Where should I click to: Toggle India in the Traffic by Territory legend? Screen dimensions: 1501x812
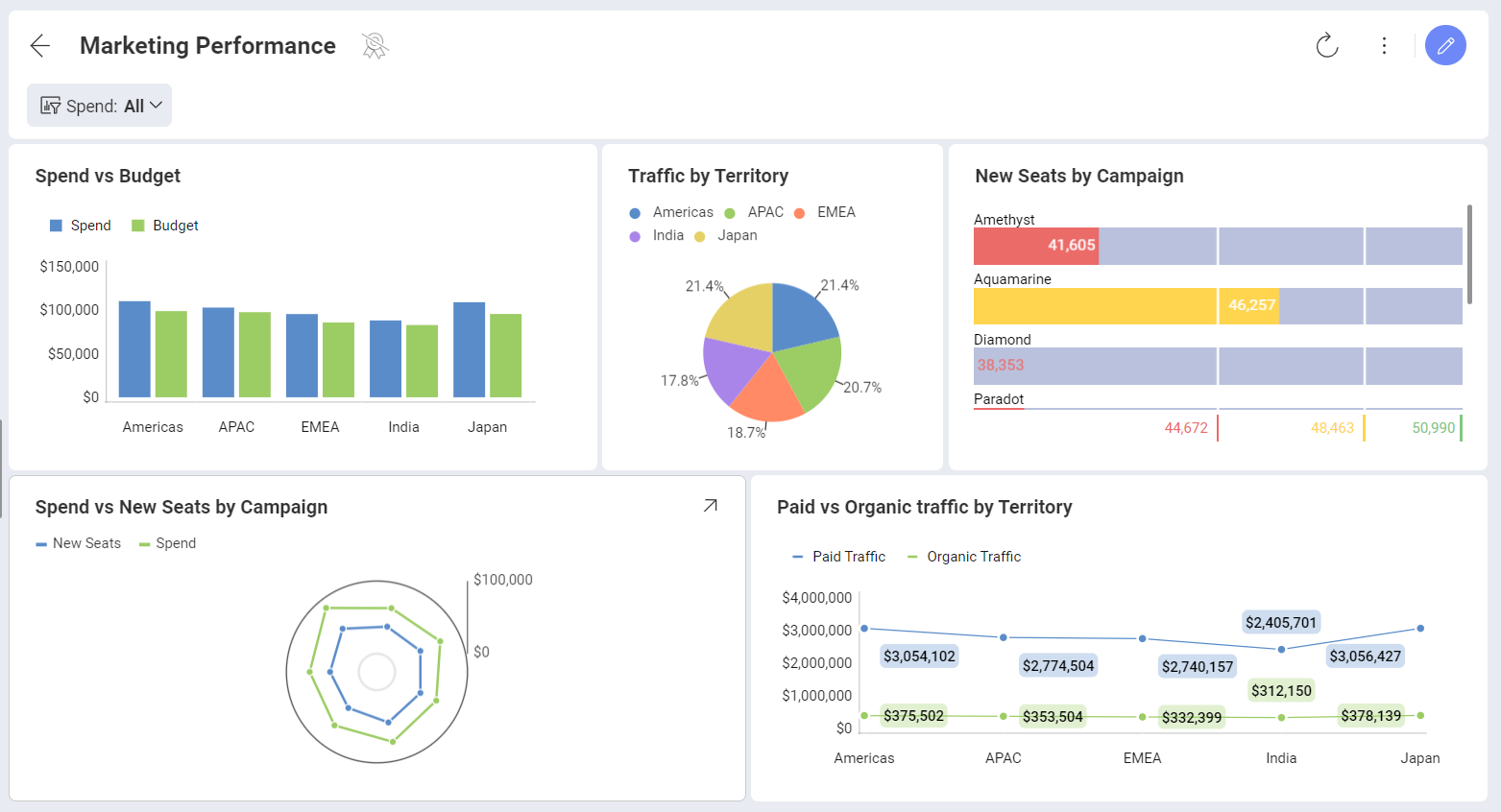pyautogui.click(x=656, y=235)
